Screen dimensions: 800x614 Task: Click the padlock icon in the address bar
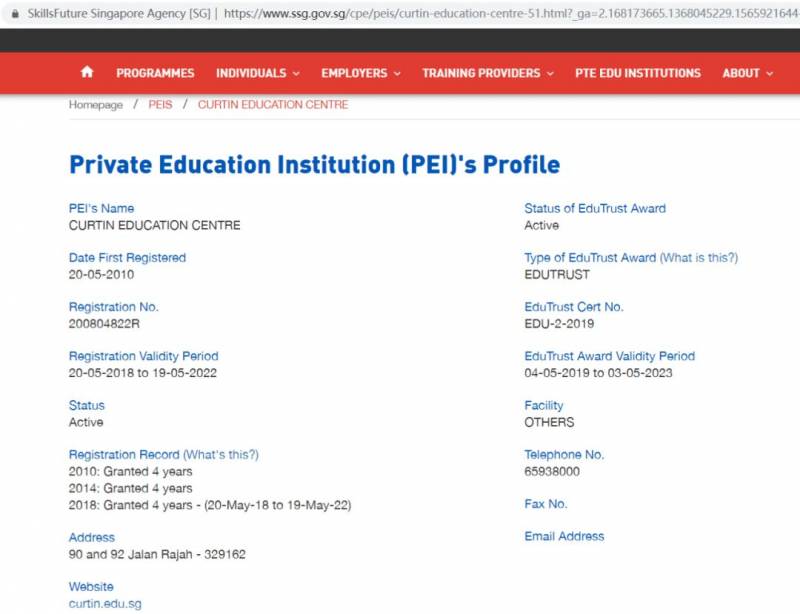click(x=14, y=14)
